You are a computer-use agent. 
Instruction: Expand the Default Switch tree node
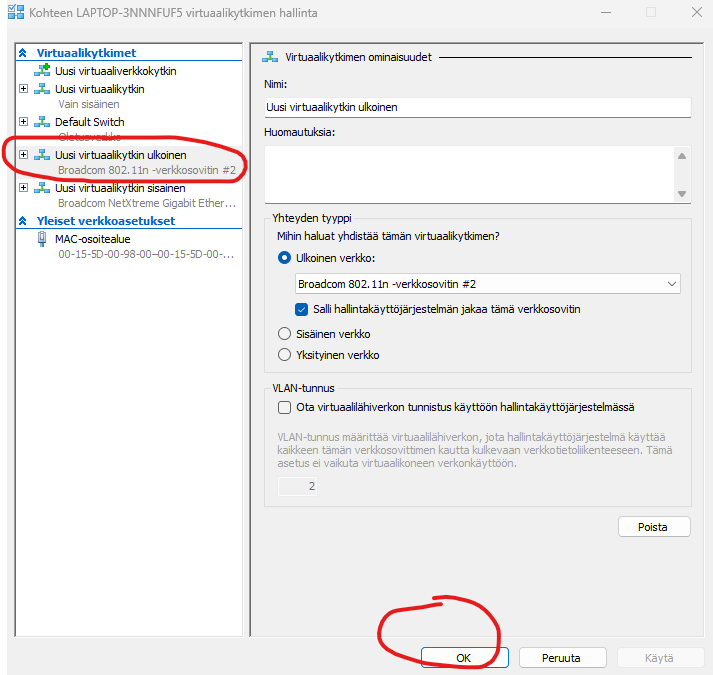click(x=24, y=121)
